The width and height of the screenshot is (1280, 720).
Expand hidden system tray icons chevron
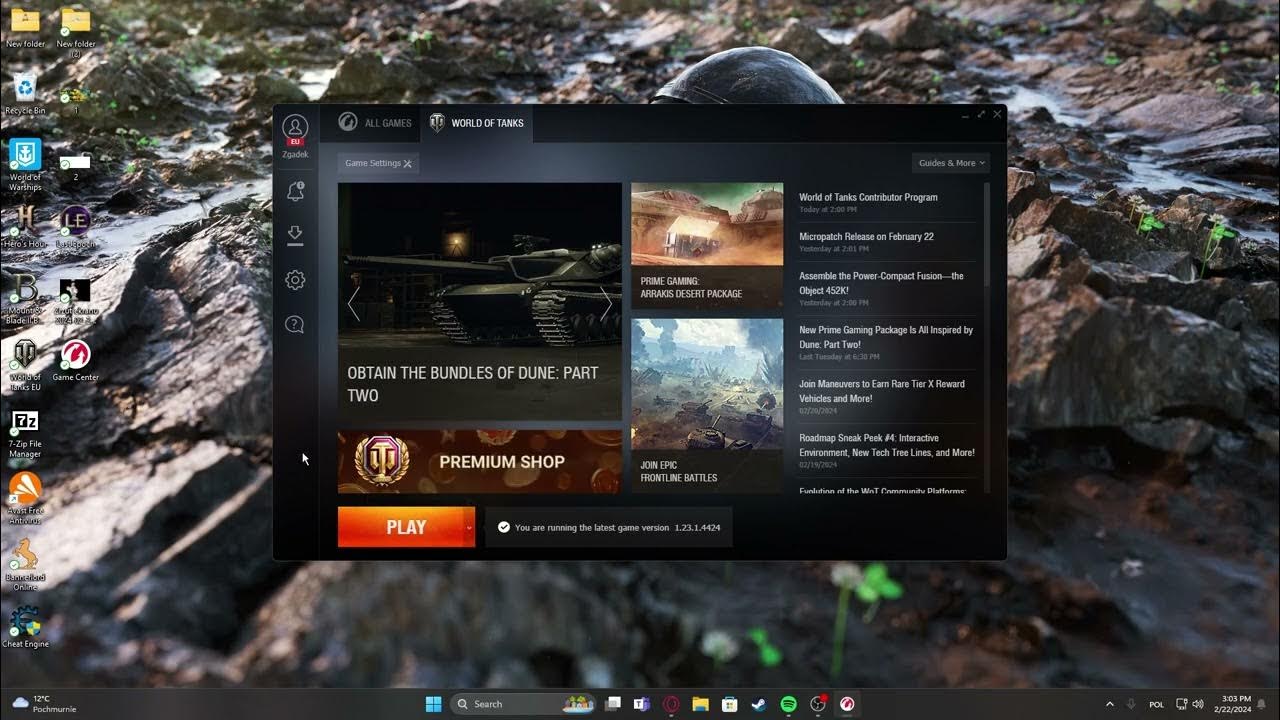pyautogui.click(x=1109, y=704)
